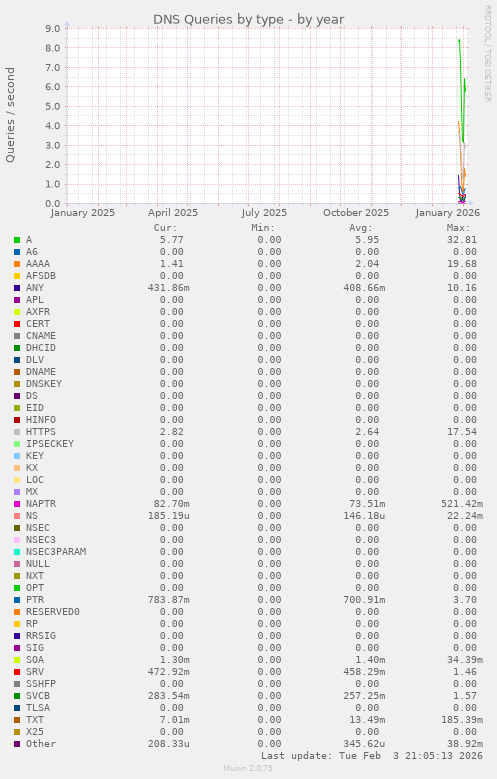Click the 'January 2025' axis label

coord(83,213)
